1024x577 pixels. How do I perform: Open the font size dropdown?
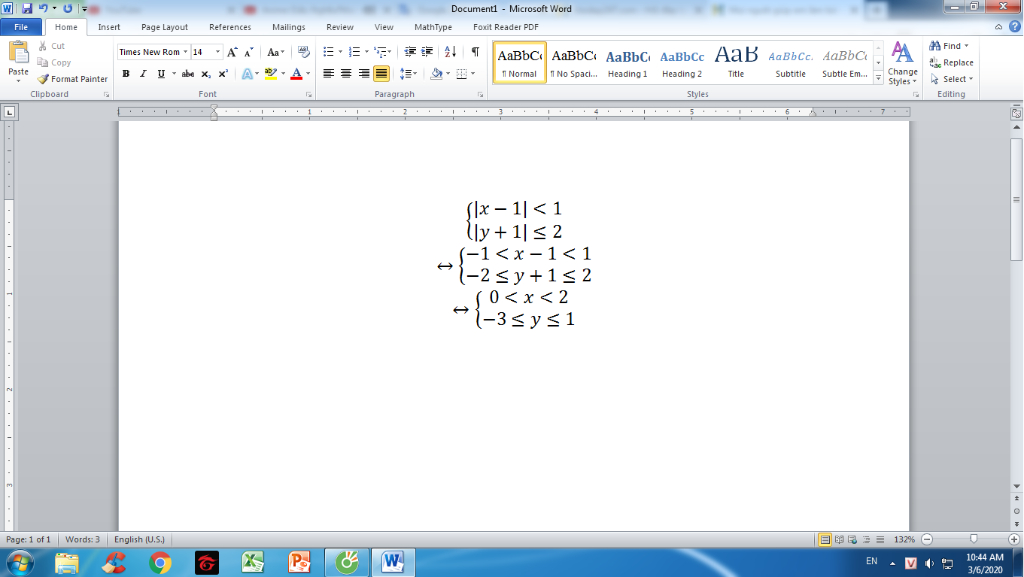pyautogui.click(x=218, y=52)
